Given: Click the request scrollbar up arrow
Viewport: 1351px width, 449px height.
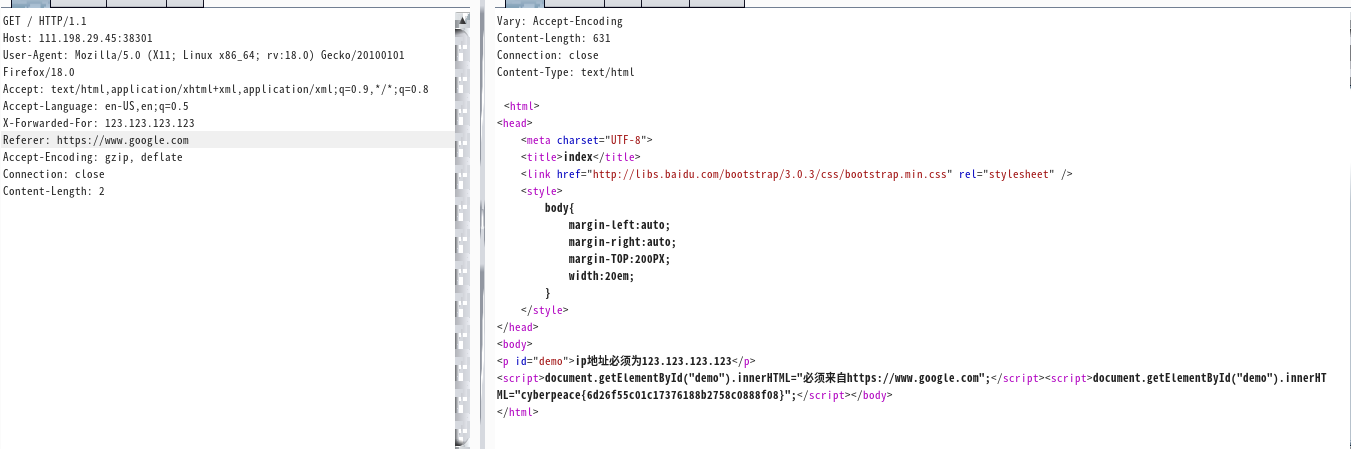Looking at the screenshot, I should tap(461, 20).
